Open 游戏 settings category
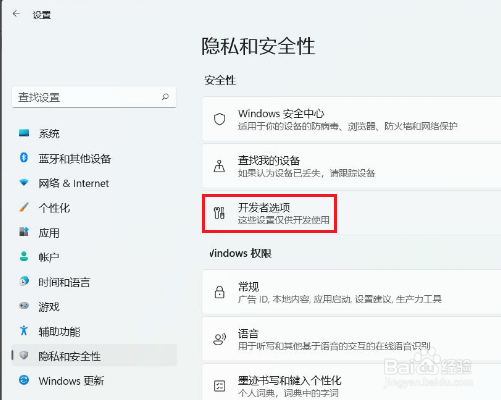The width and height of the screenshot is (501, 400). (94, 307)
